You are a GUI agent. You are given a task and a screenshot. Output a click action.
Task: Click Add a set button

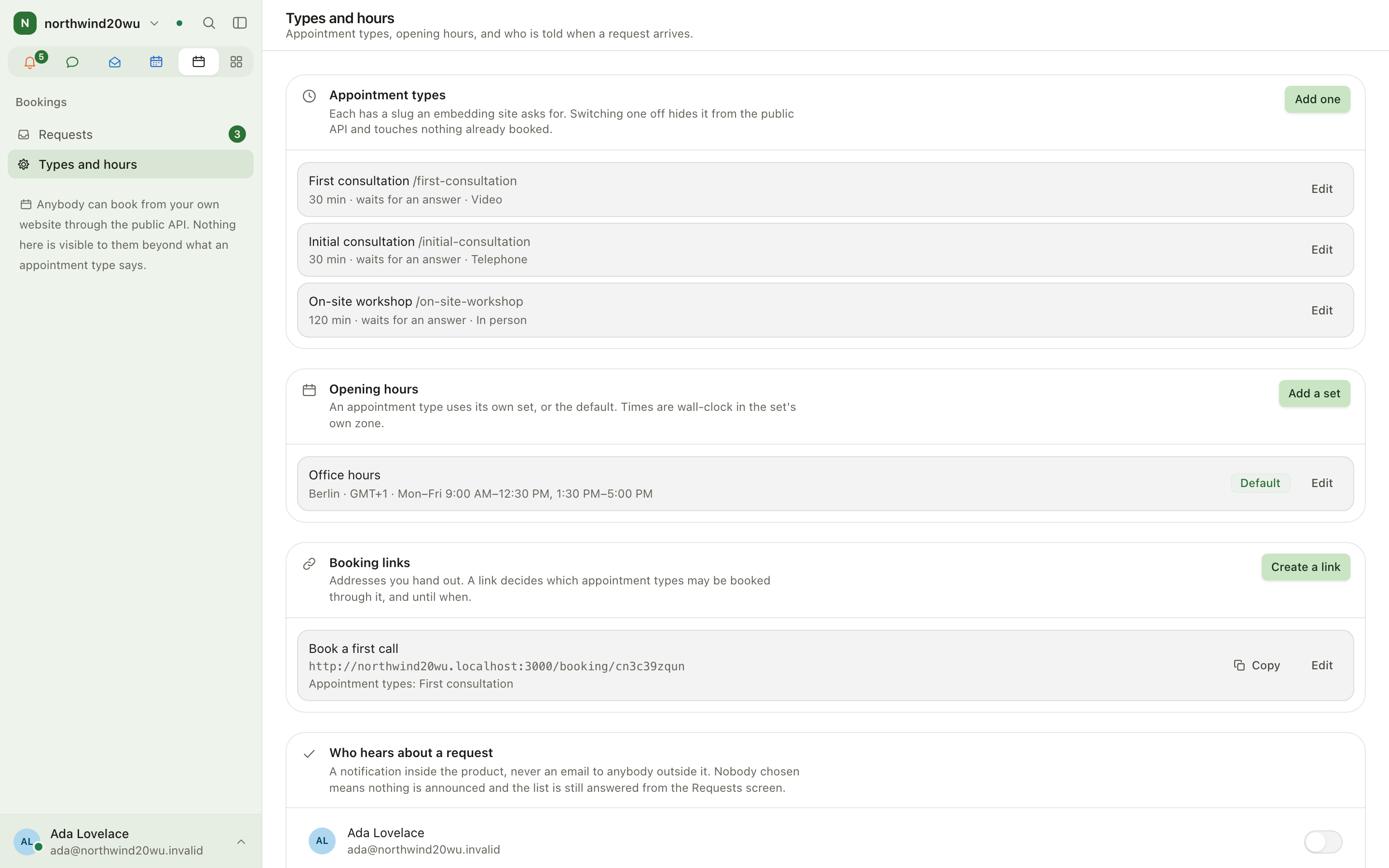click(1314, 393)
